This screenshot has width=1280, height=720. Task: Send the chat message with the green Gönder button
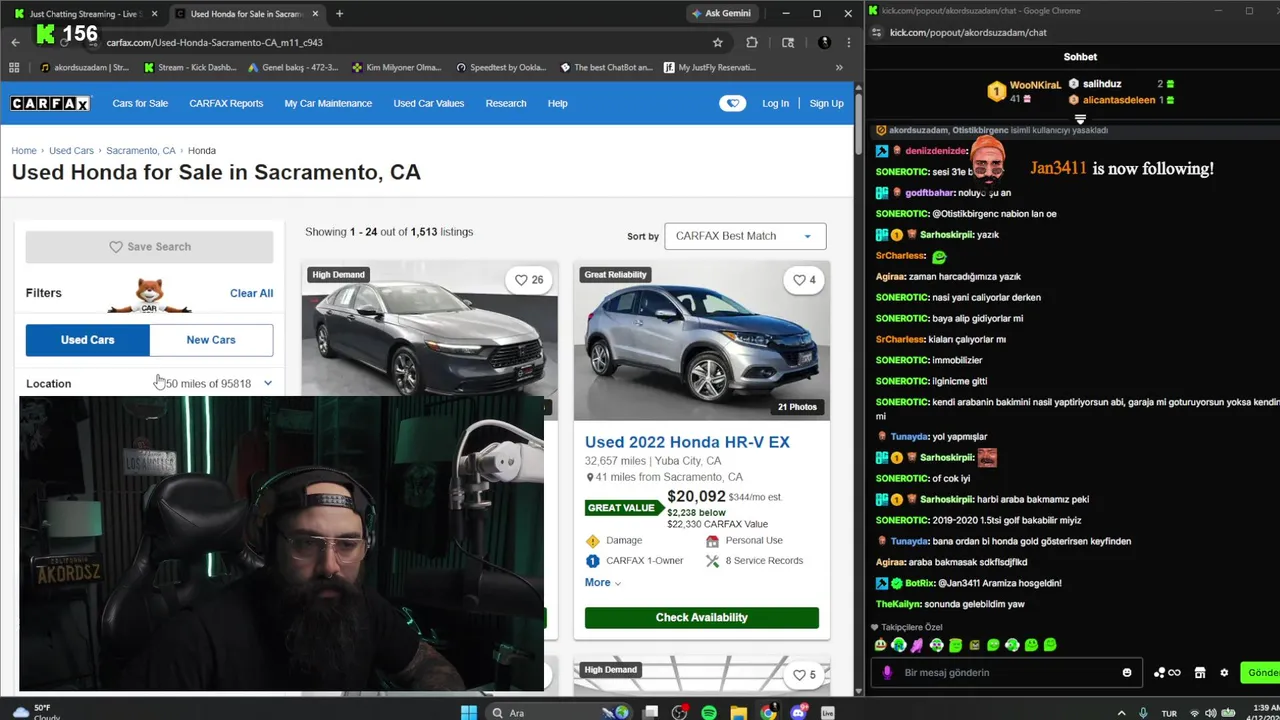[x=1260, y=673]
